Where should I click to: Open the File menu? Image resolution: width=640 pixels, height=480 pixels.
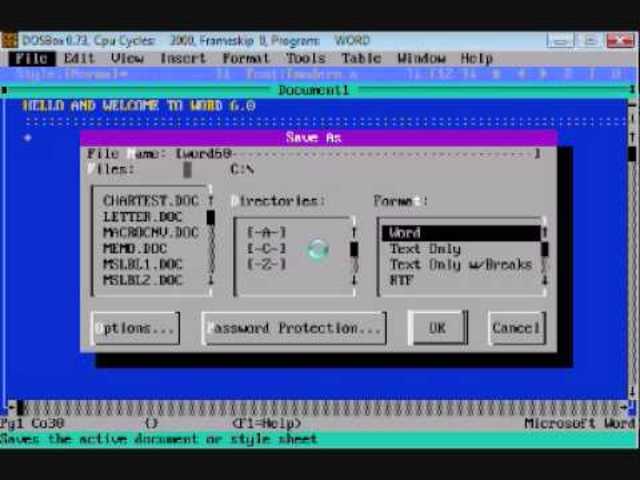[x=32, y=58]
